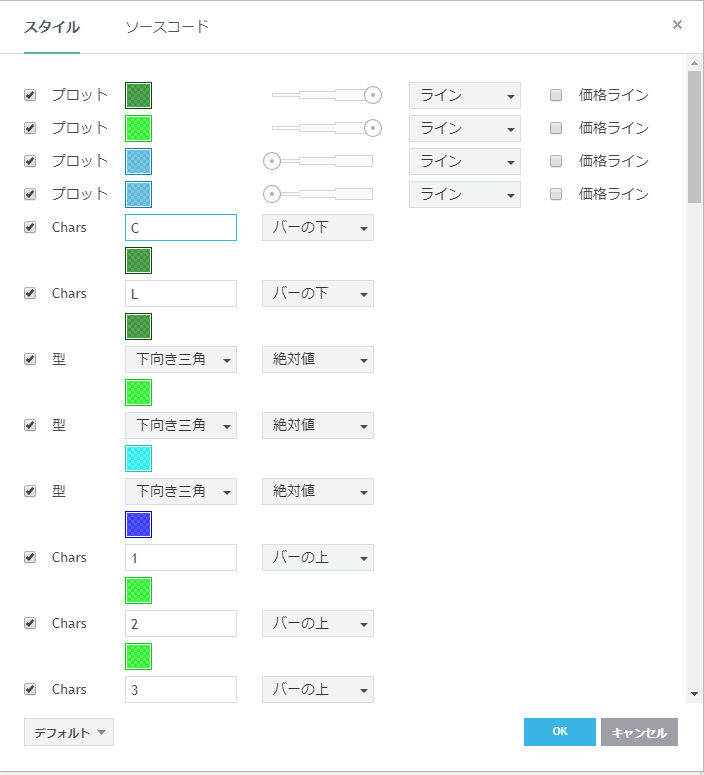Open the second プロット bright green color swatch
This screenshot has height=775, width=704.
click(138, 128)
